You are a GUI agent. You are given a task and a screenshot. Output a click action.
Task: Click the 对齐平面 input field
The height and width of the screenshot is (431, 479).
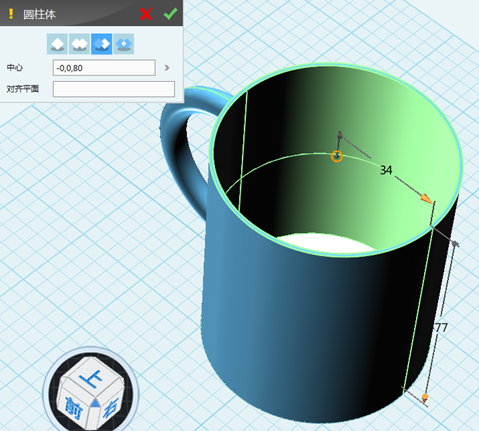tap(114, 89)
